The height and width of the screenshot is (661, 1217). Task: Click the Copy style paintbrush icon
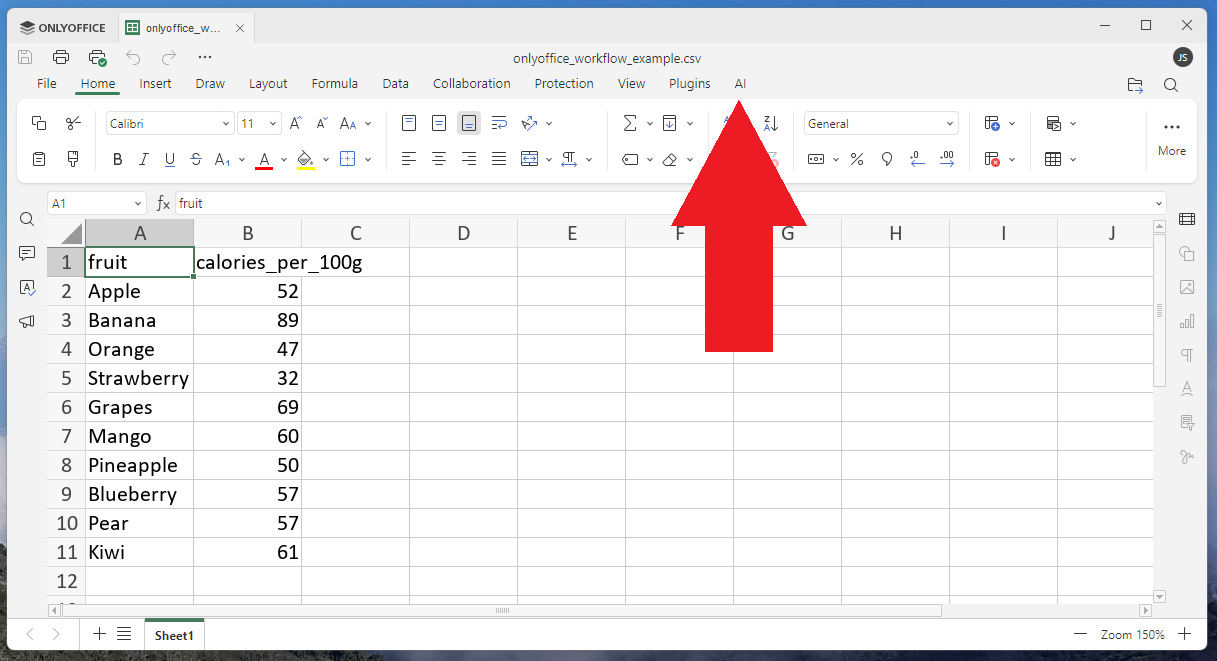[73, 159]
